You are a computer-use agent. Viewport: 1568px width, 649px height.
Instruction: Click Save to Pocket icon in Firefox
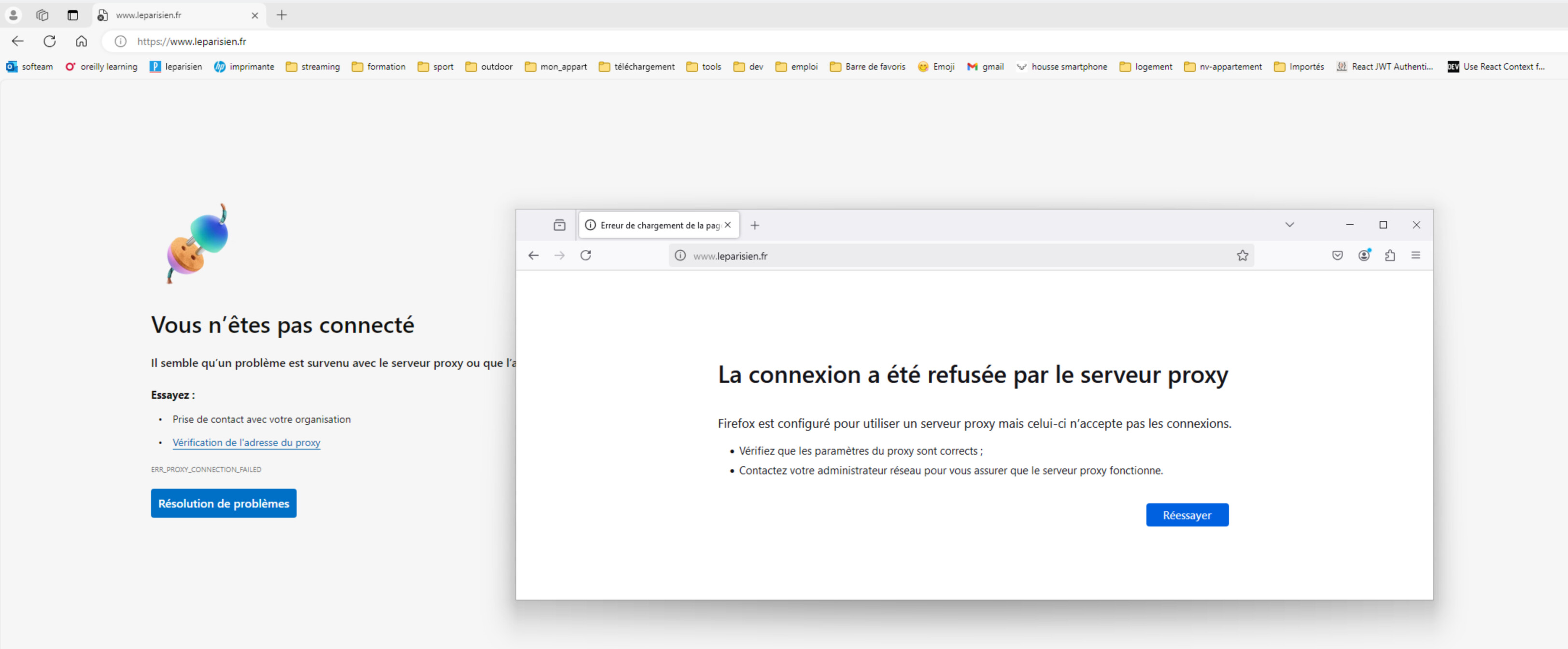point(1337,256)
